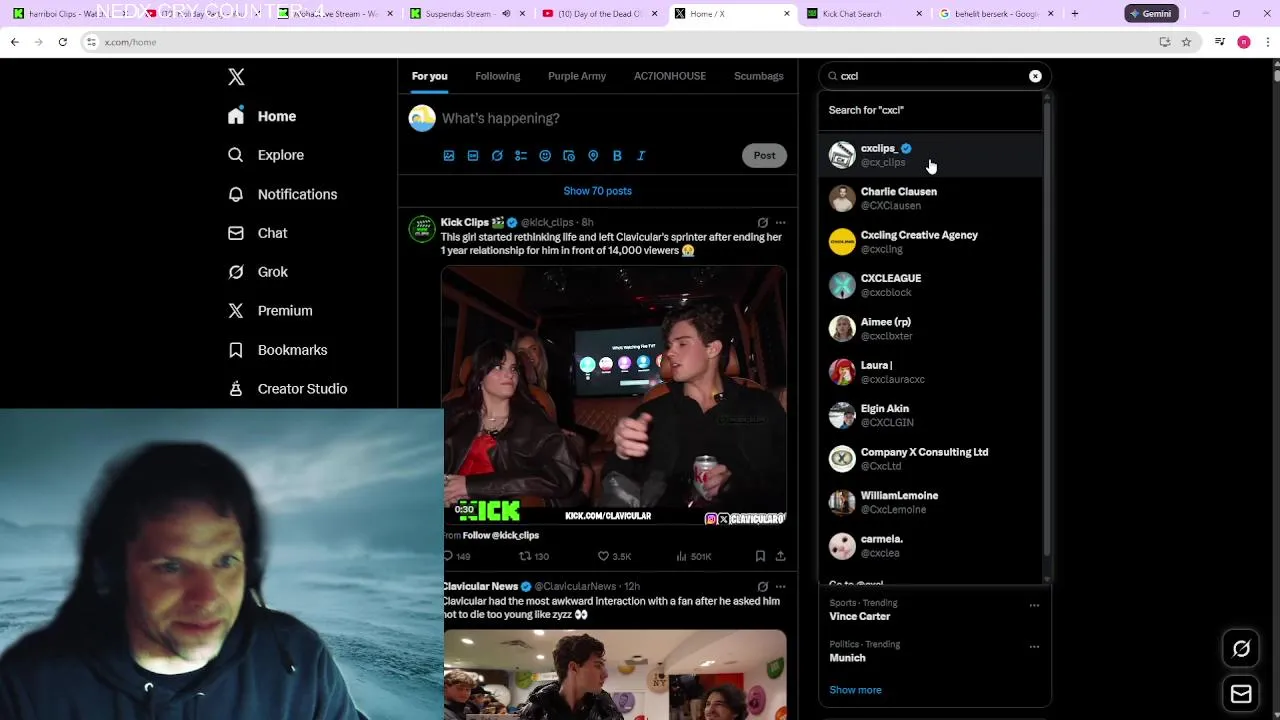Image resolution: width=1280 pixels, height=720 pixels.
Task: Switch to the Following tab
Action: pyautogui.click(x=498, y=76)
